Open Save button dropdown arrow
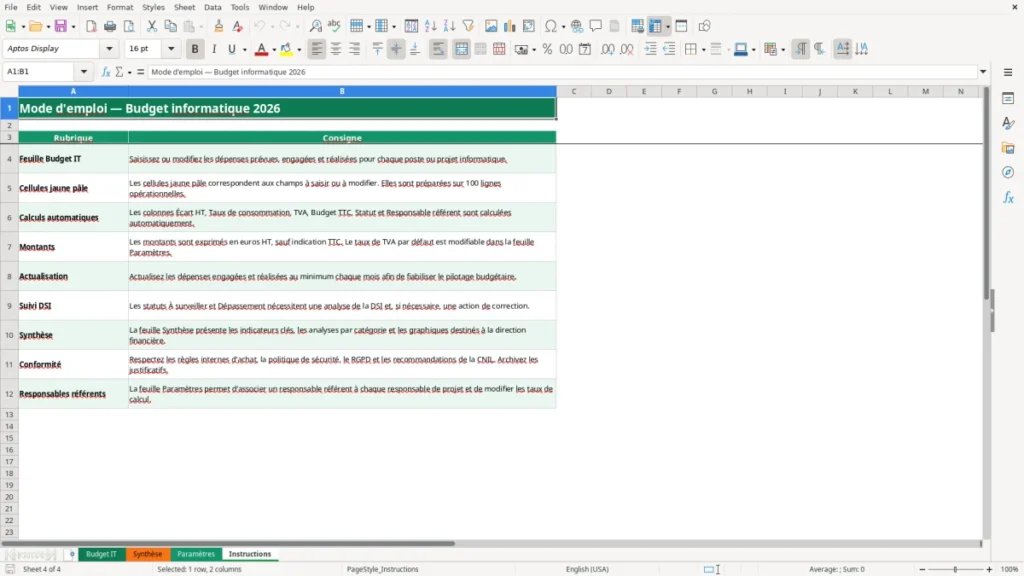The image size is (1024, 576). coord(73,27)
